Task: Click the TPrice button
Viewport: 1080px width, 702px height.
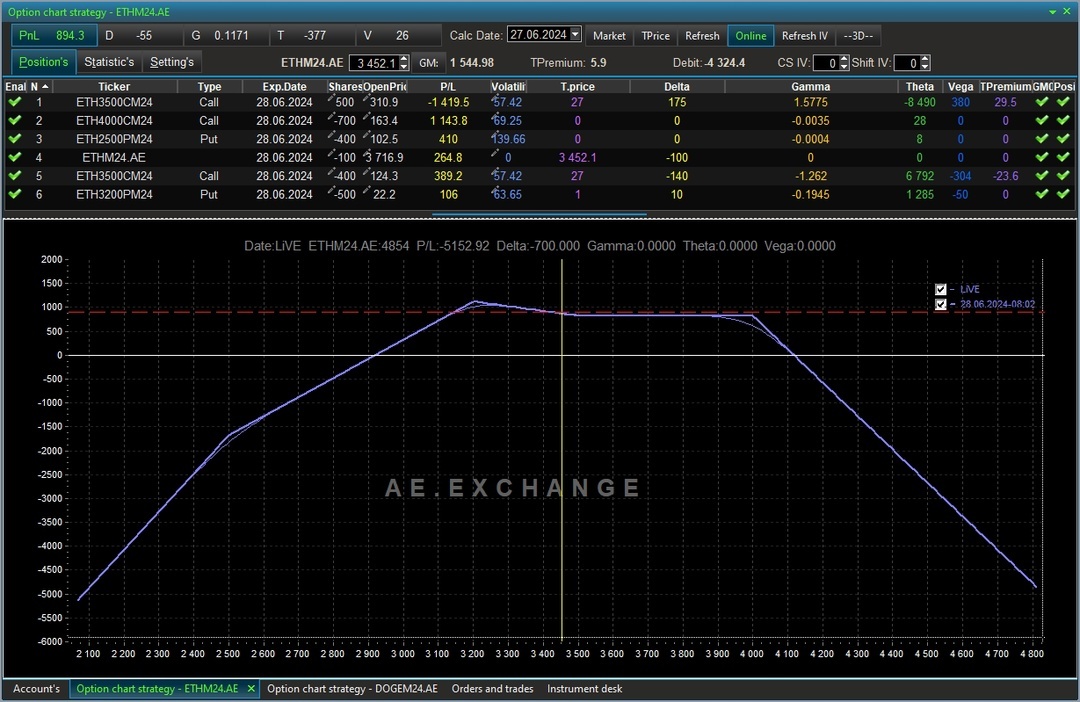Action: click(x=656, y=36)
